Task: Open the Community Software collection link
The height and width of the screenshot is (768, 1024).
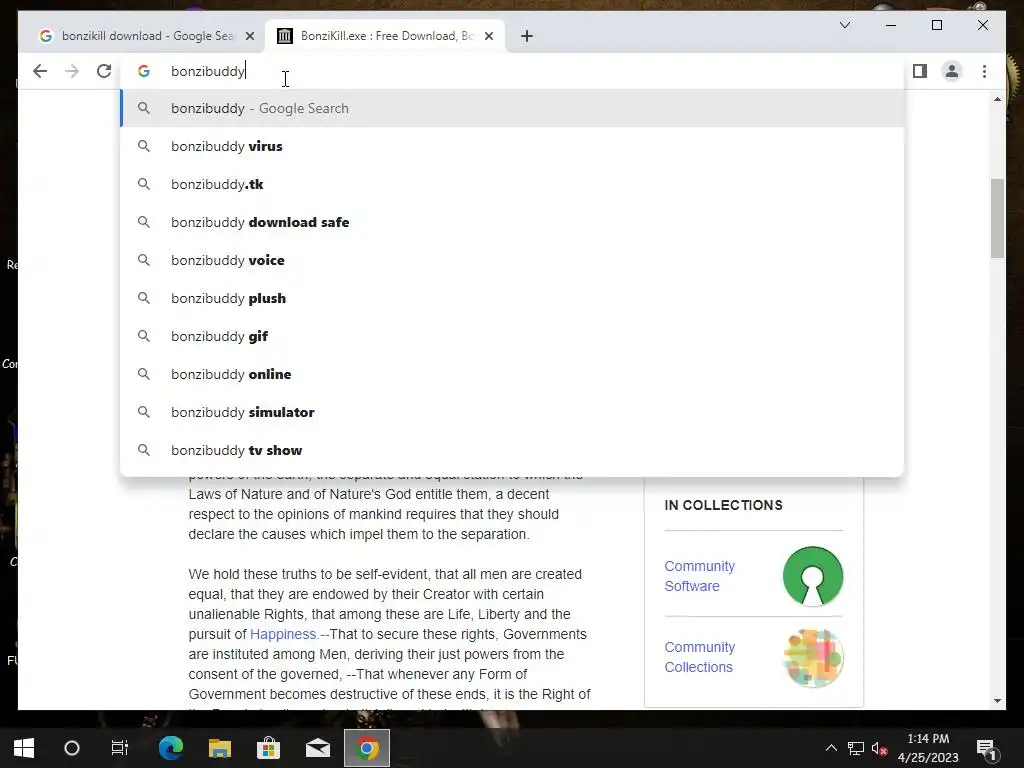Action: 699,576
